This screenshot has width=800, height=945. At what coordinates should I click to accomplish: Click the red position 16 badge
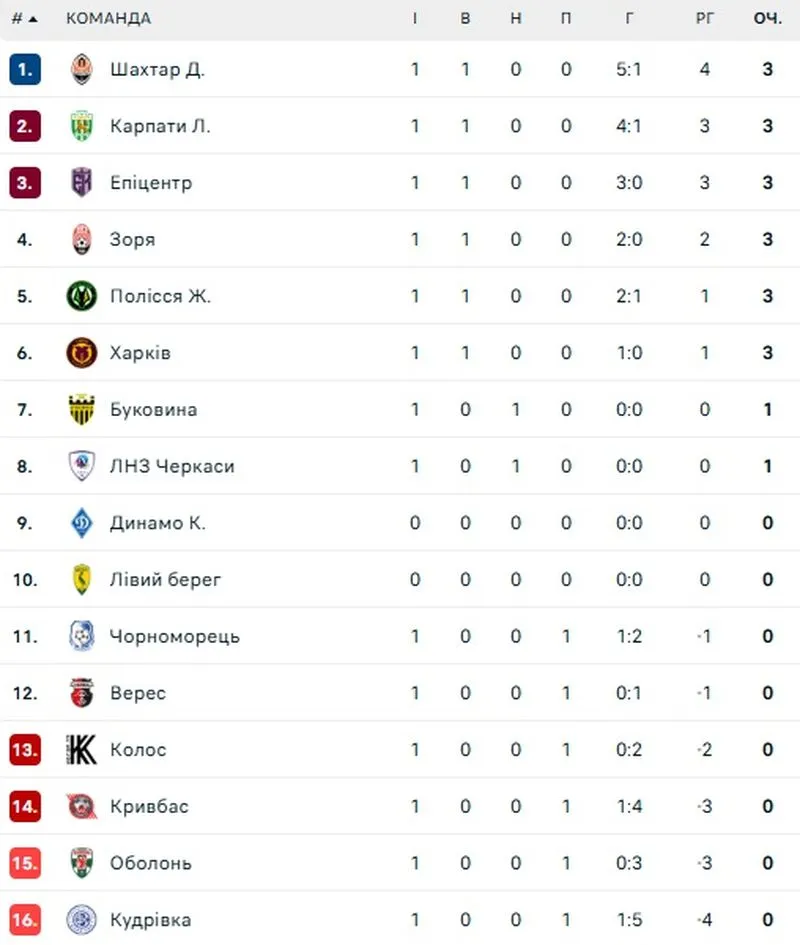[25, 920]
